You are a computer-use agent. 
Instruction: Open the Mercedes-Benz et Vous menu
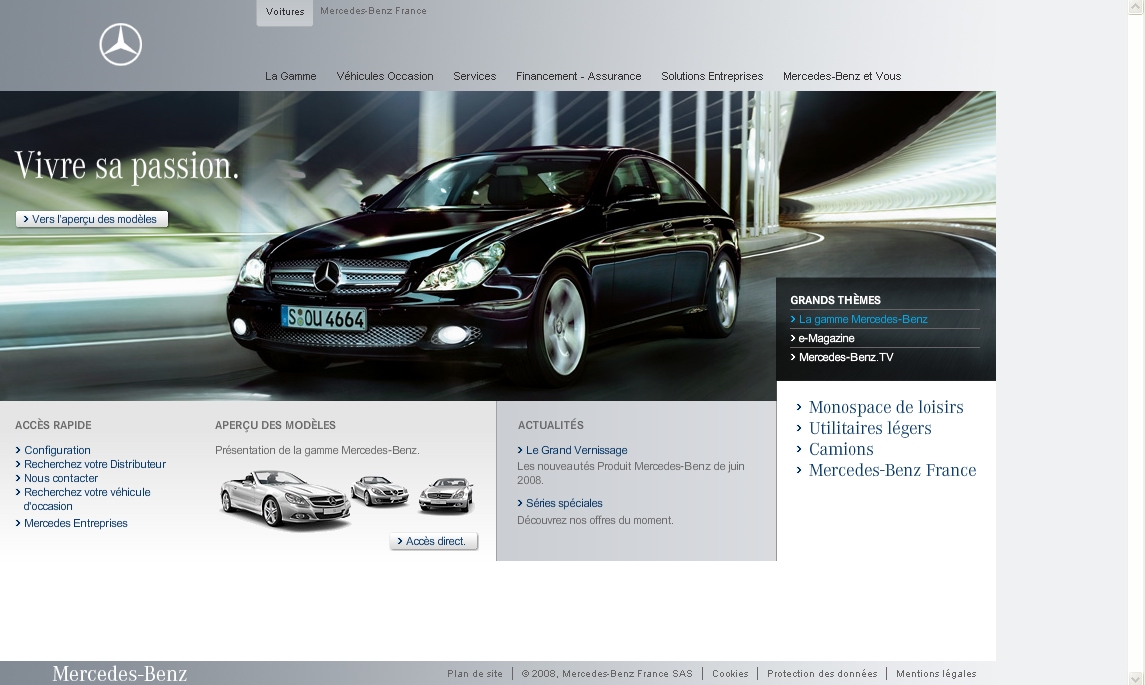click(x=842, y=76)
